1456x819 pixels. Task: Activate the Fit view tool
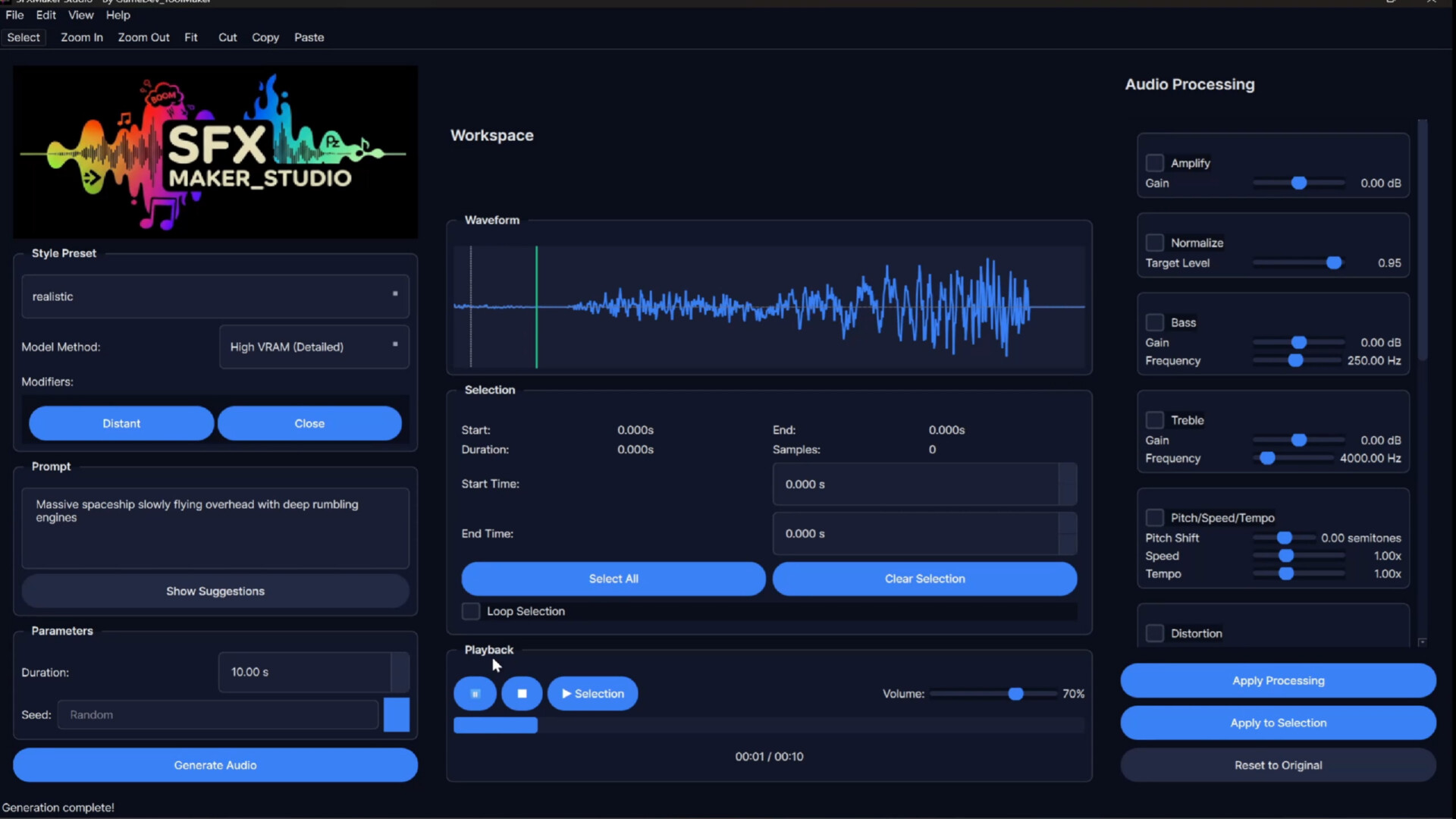(x=190, y=36)
